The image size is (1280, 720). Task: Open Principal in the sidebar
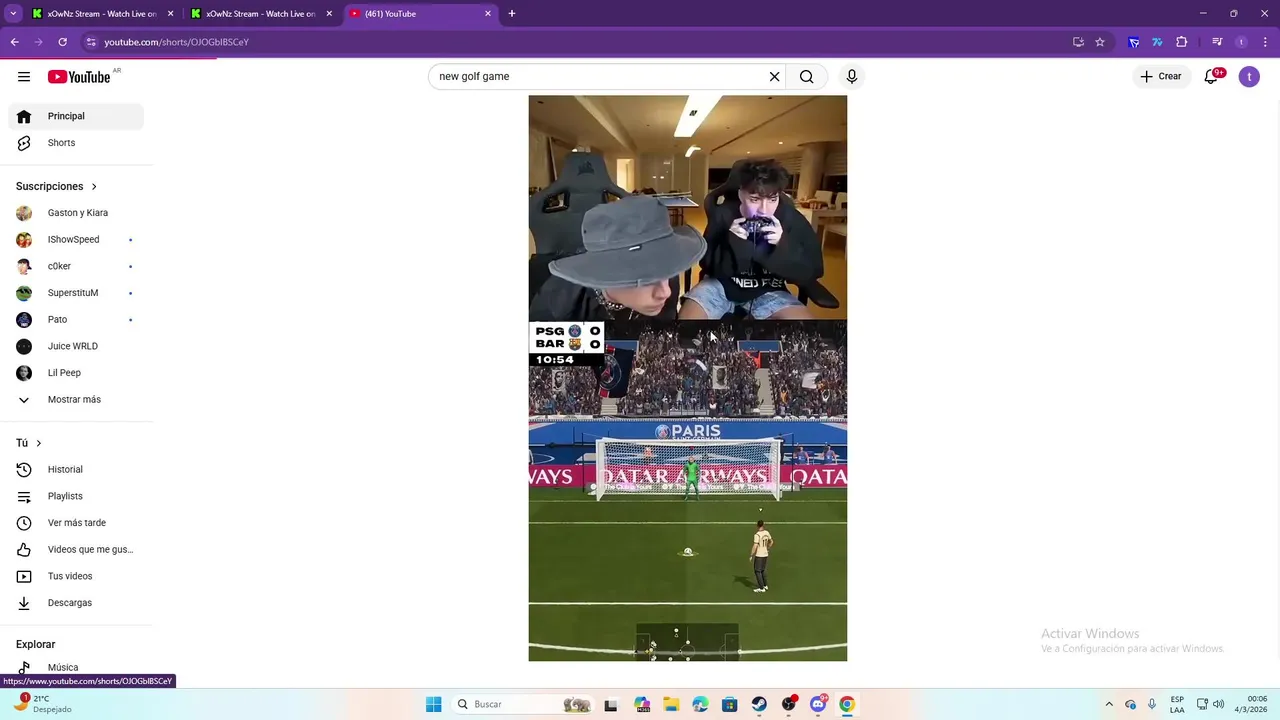click(76, 116)
